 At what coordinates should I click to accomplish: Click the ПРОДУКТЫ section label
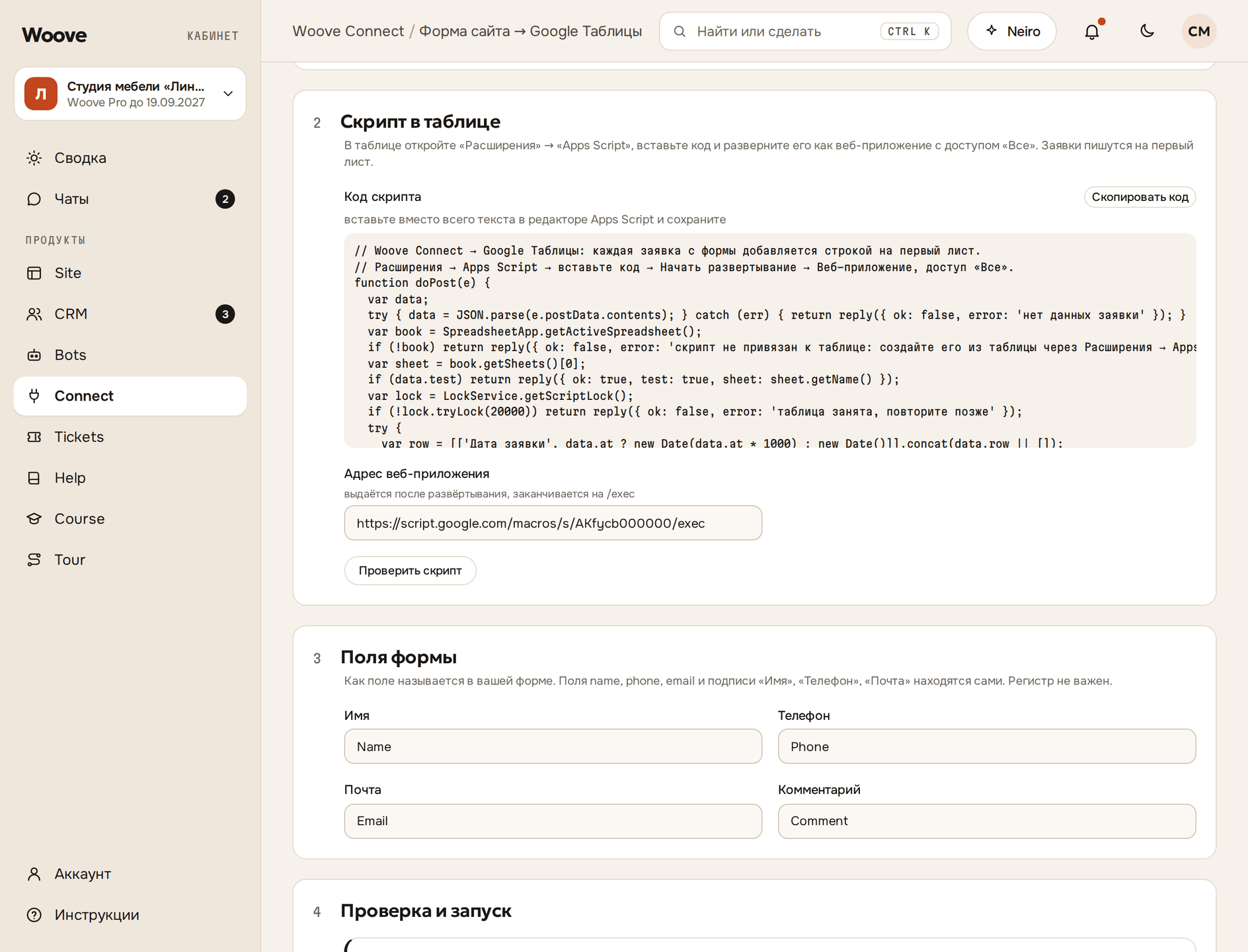click(x=56, y=240)
